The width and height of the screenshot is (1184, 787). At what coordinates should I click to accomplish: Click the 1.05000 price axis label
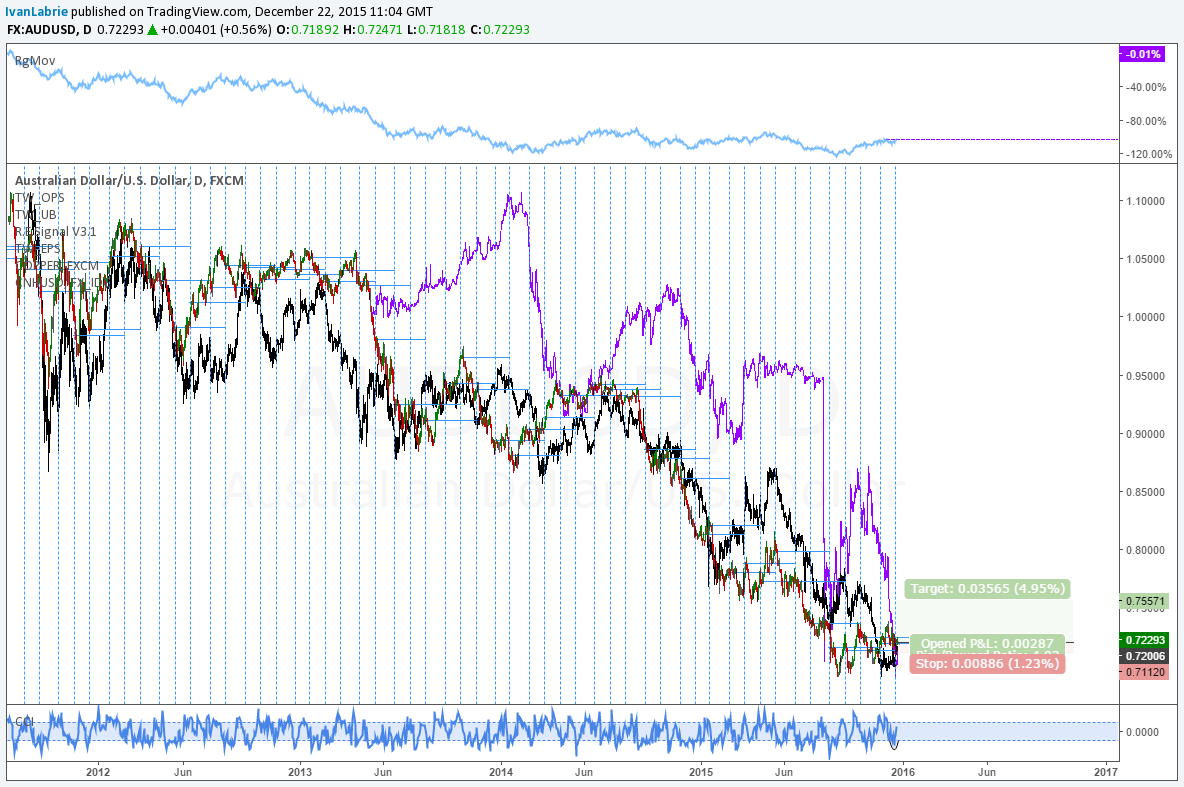[x=1145, y=259]
